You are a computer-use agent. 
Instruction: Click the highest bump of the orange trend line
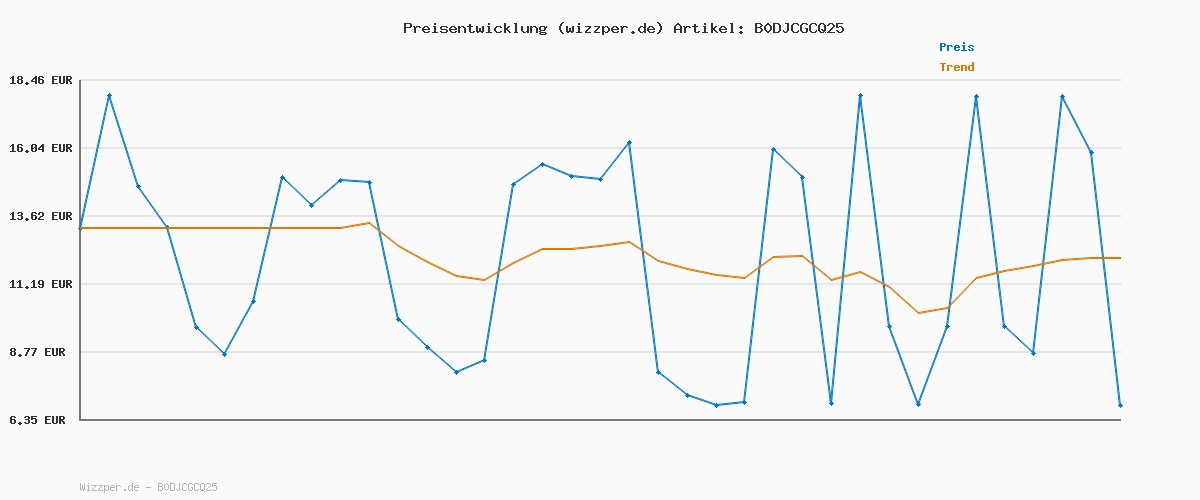[369, 223]
